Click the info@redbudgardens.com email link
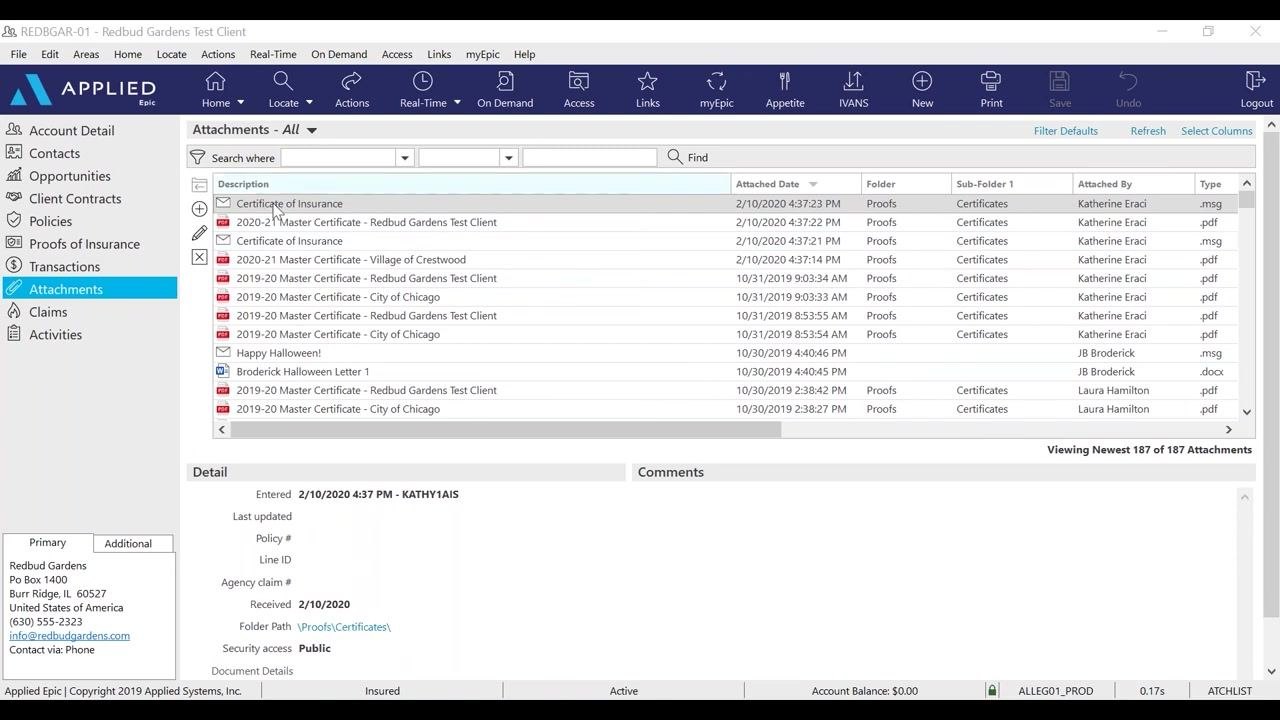The height and width of the screenshot is (720, 1280). 70,636
